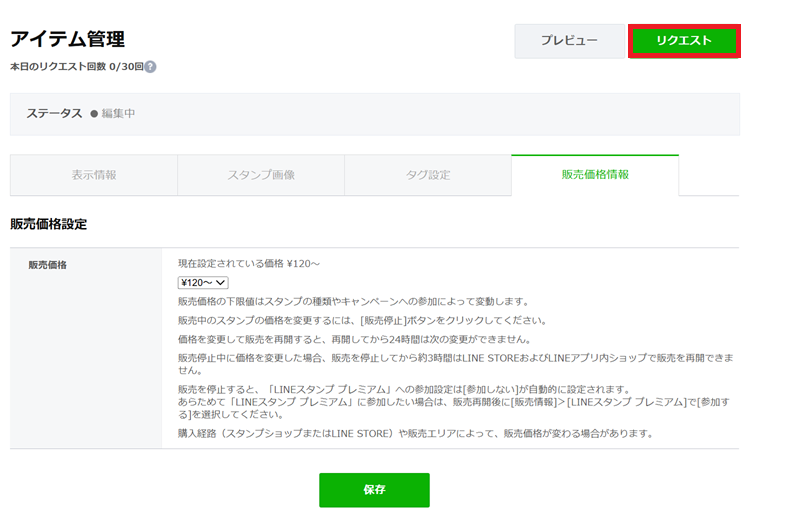
Task: Click the 販売価格設定 section heading
Action: click(48, 224)
